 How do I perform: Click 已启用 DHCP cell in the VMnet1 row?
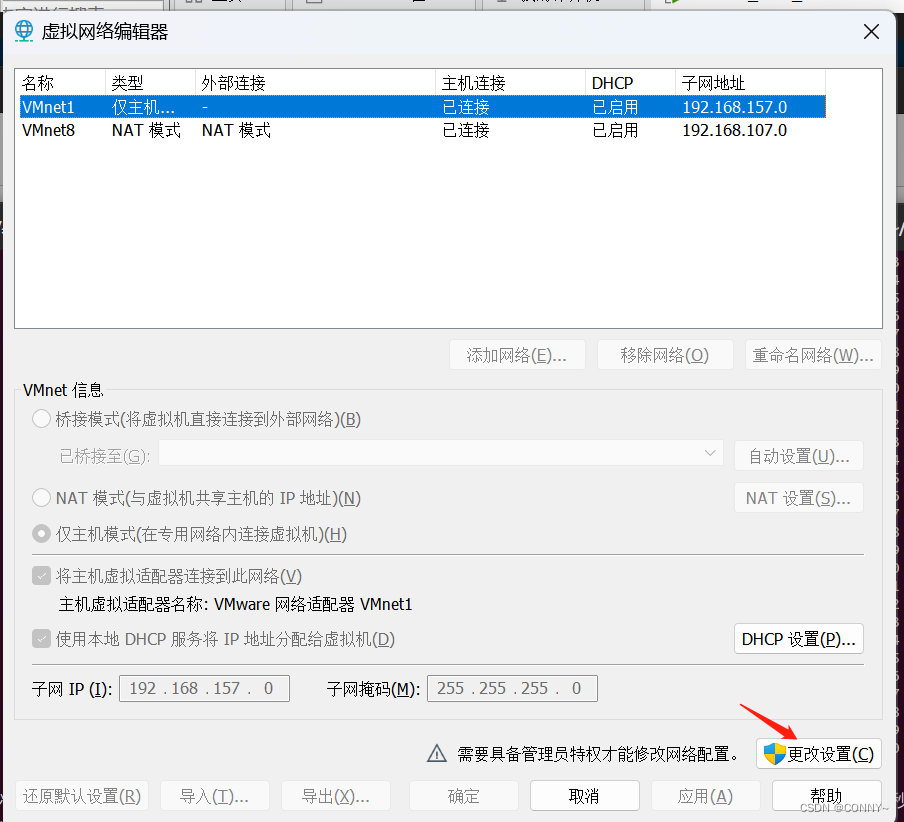coord(615,107)
